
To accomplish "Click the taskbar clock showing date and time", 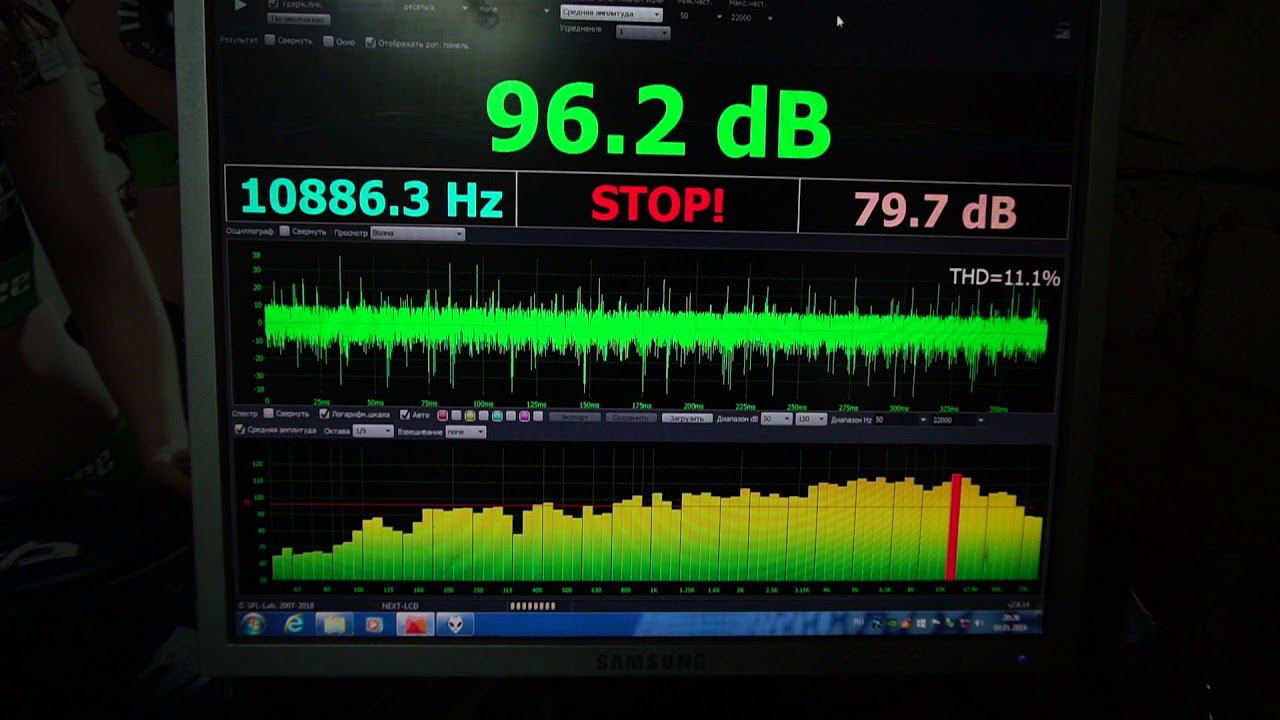I will coord(1008,623).
